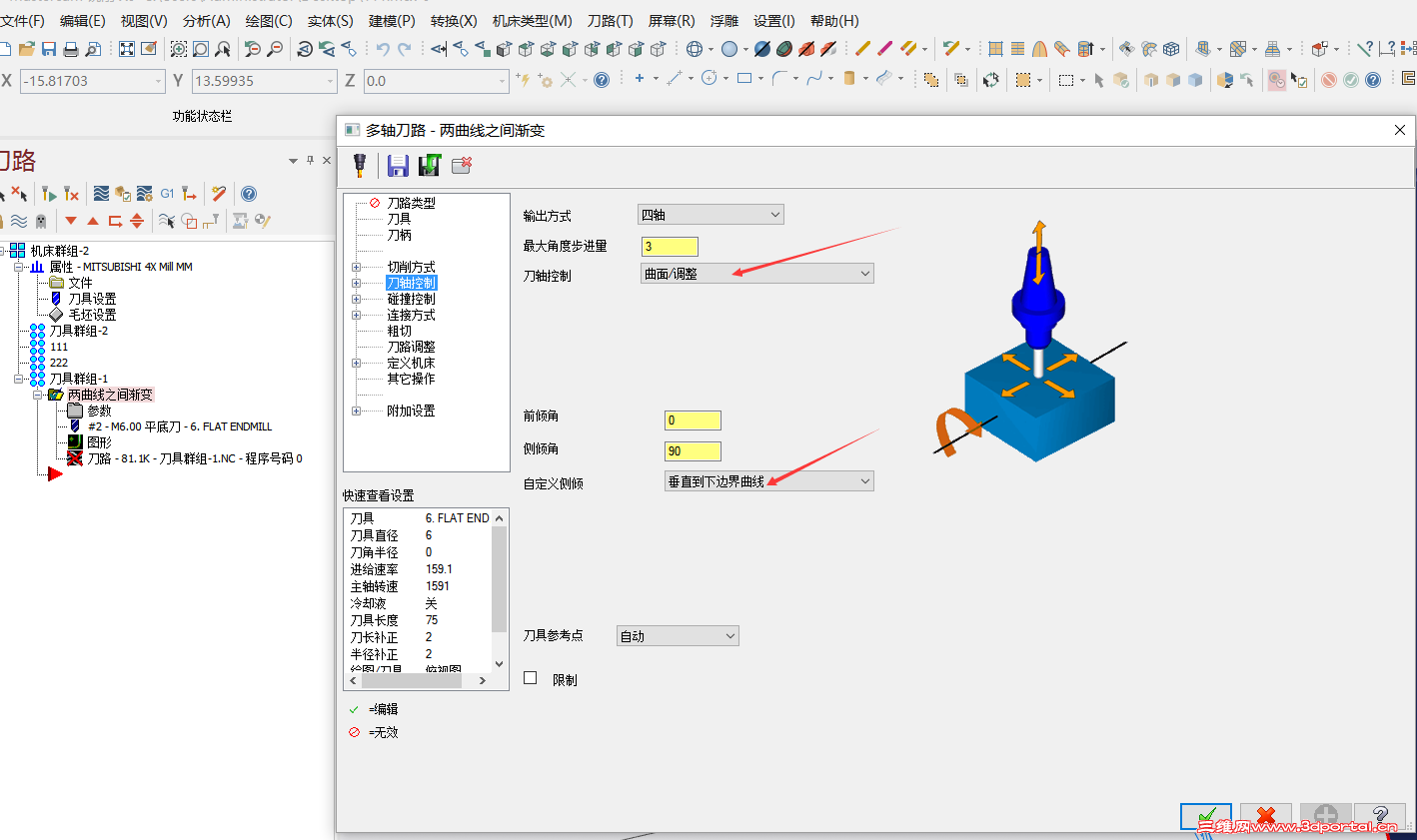The image size is (1417, 840).
Task: Click the 侧倾角 input field showing 90
Action: 693,451
